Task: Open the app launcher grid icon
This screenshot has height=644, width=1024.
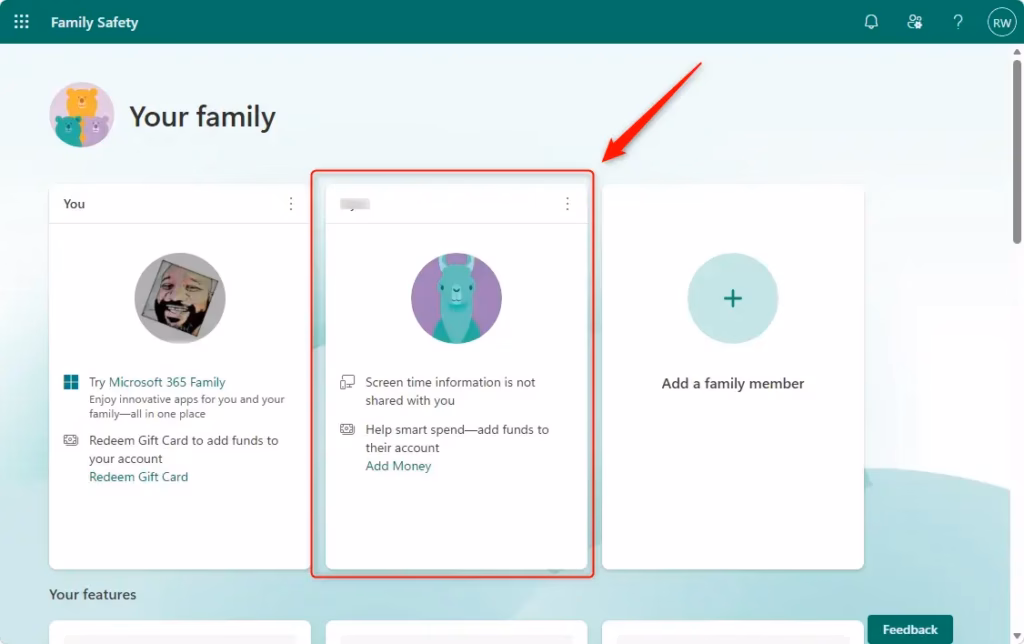Action: coord(22,22)
